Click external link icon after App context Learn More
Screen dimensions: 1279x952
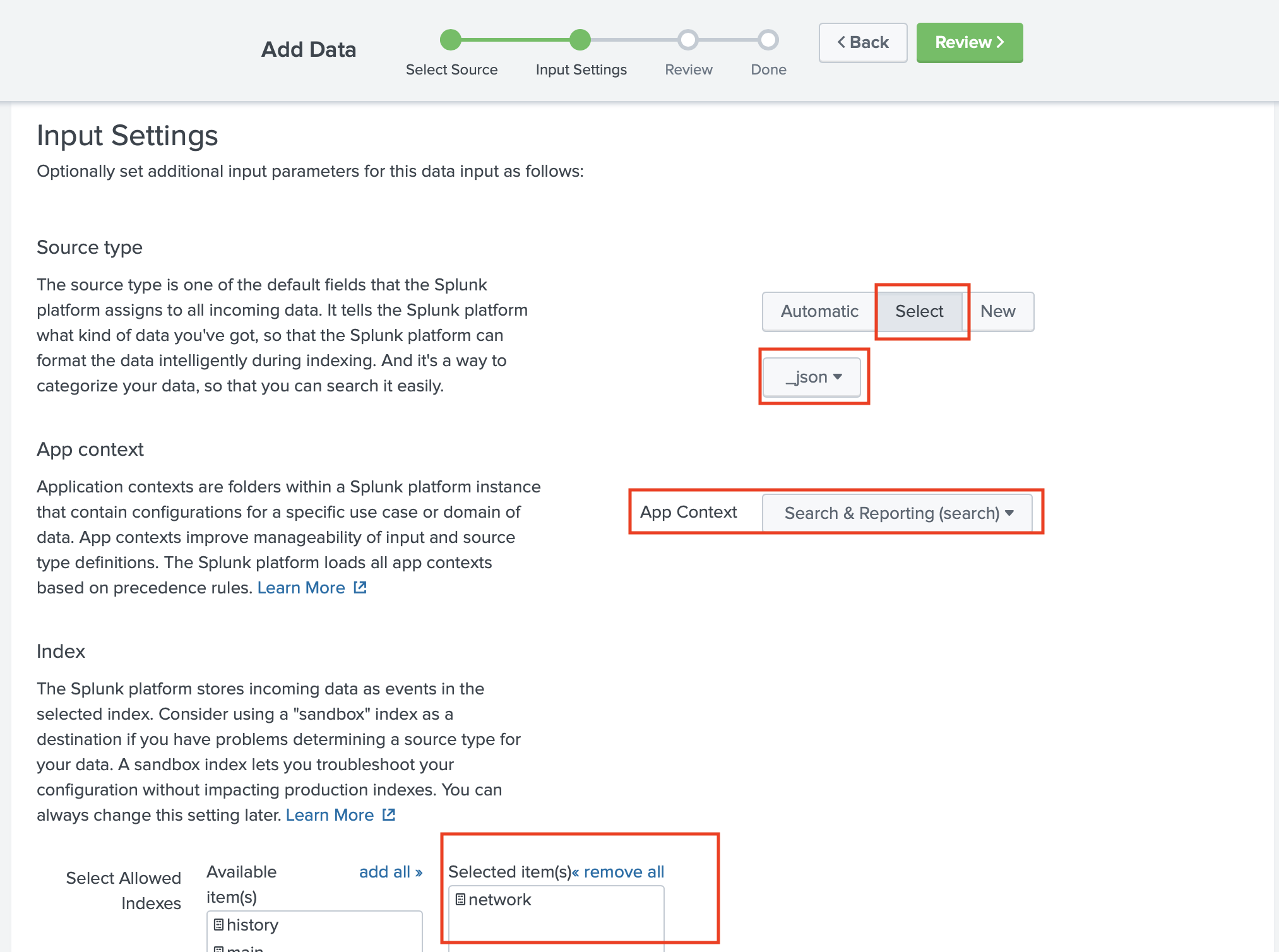(360, 588)
